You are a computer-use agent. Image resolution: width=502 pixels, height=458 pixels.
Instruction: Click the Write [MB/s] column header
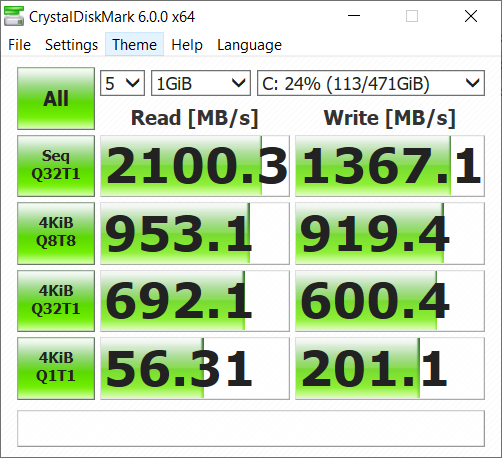click(390, 118)
